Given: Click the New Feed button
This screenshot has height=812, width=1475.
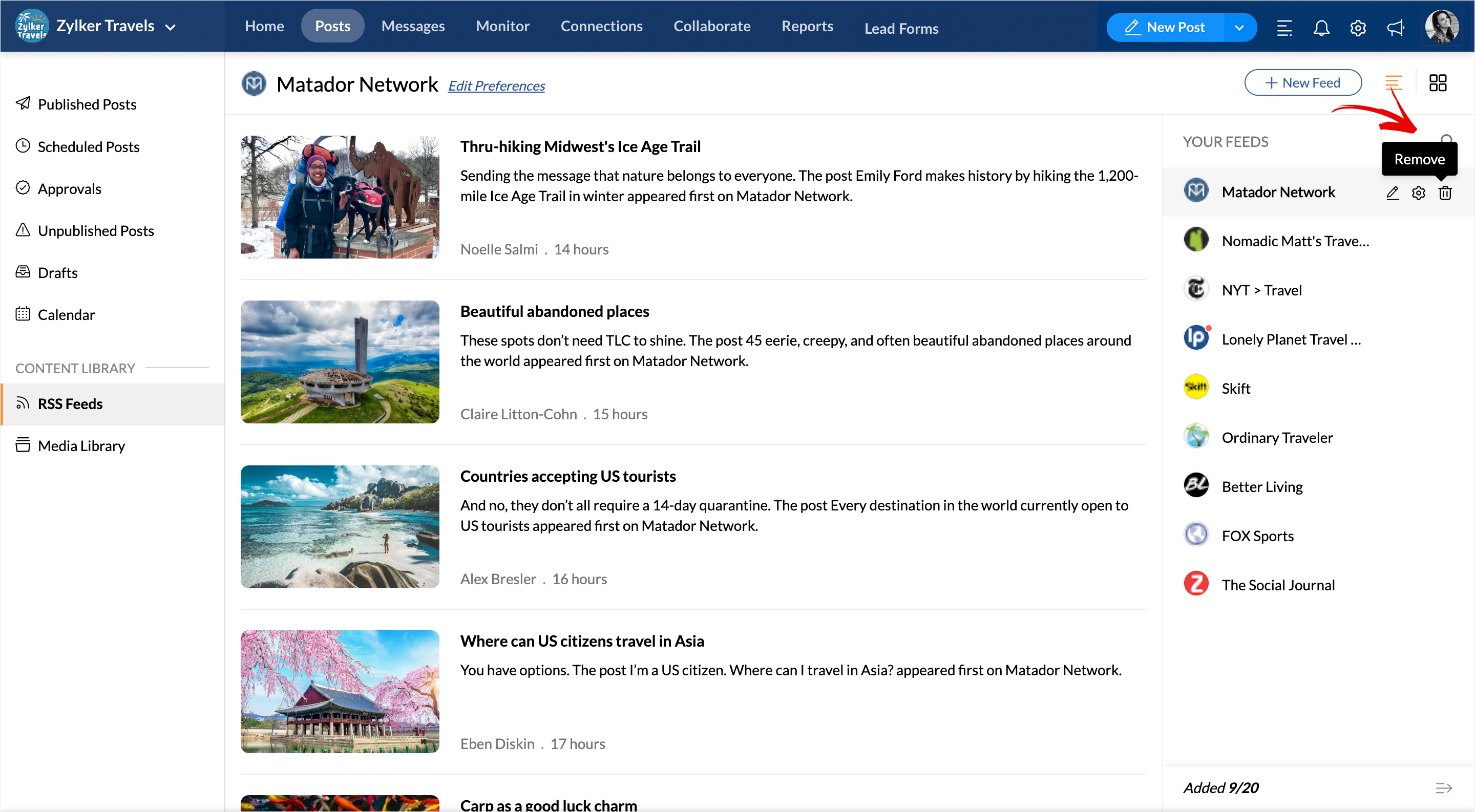Looking at the screenshot, I should [1302, 82].
